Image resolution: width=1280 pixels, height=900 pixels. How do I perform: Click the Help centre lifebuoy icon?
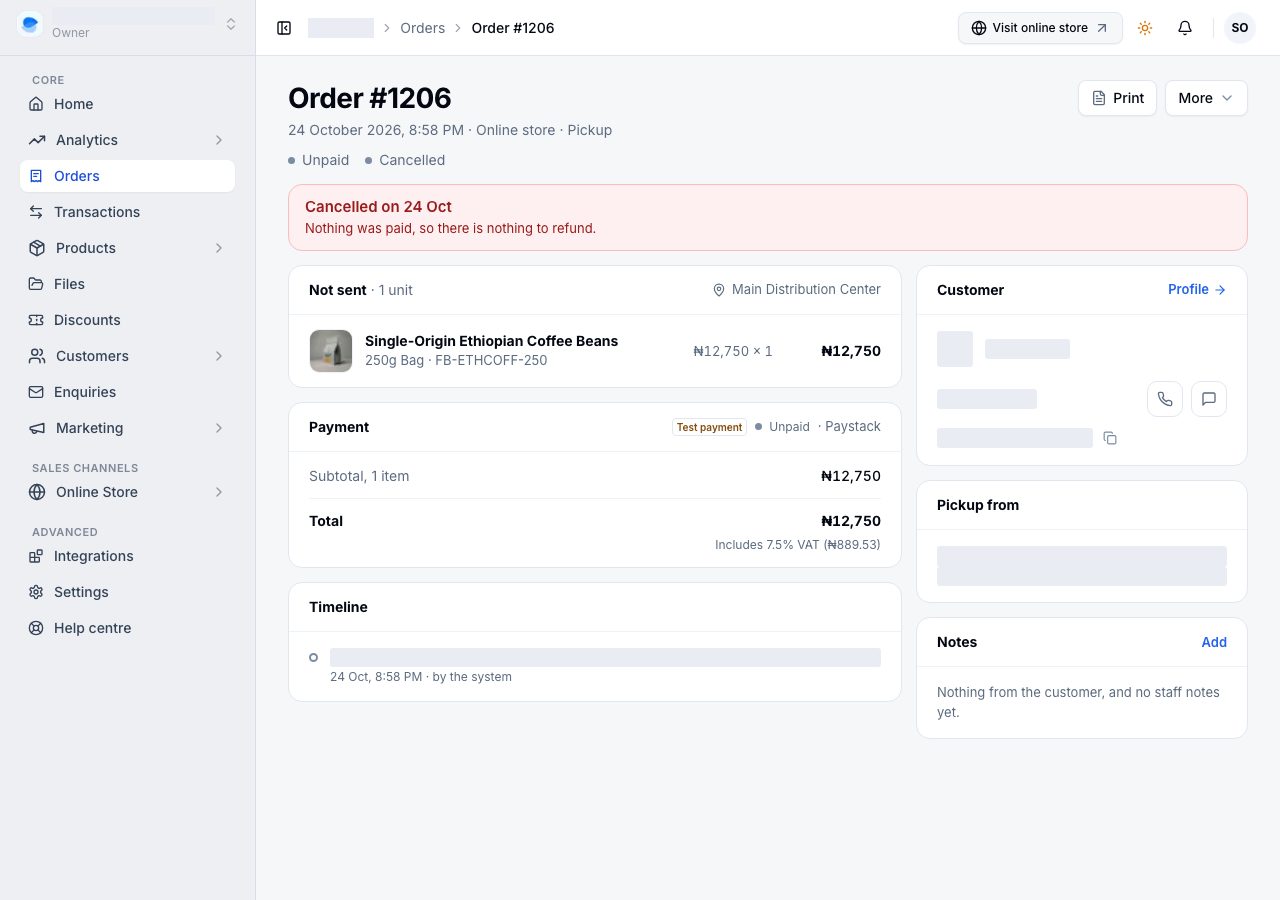point(36,628)
